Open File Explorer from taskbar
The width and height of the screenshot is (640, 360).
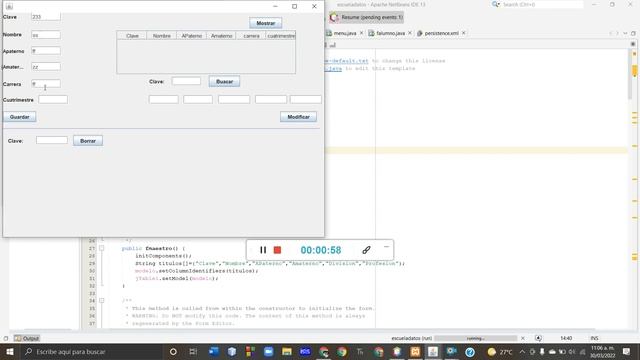tap(287, 351)
